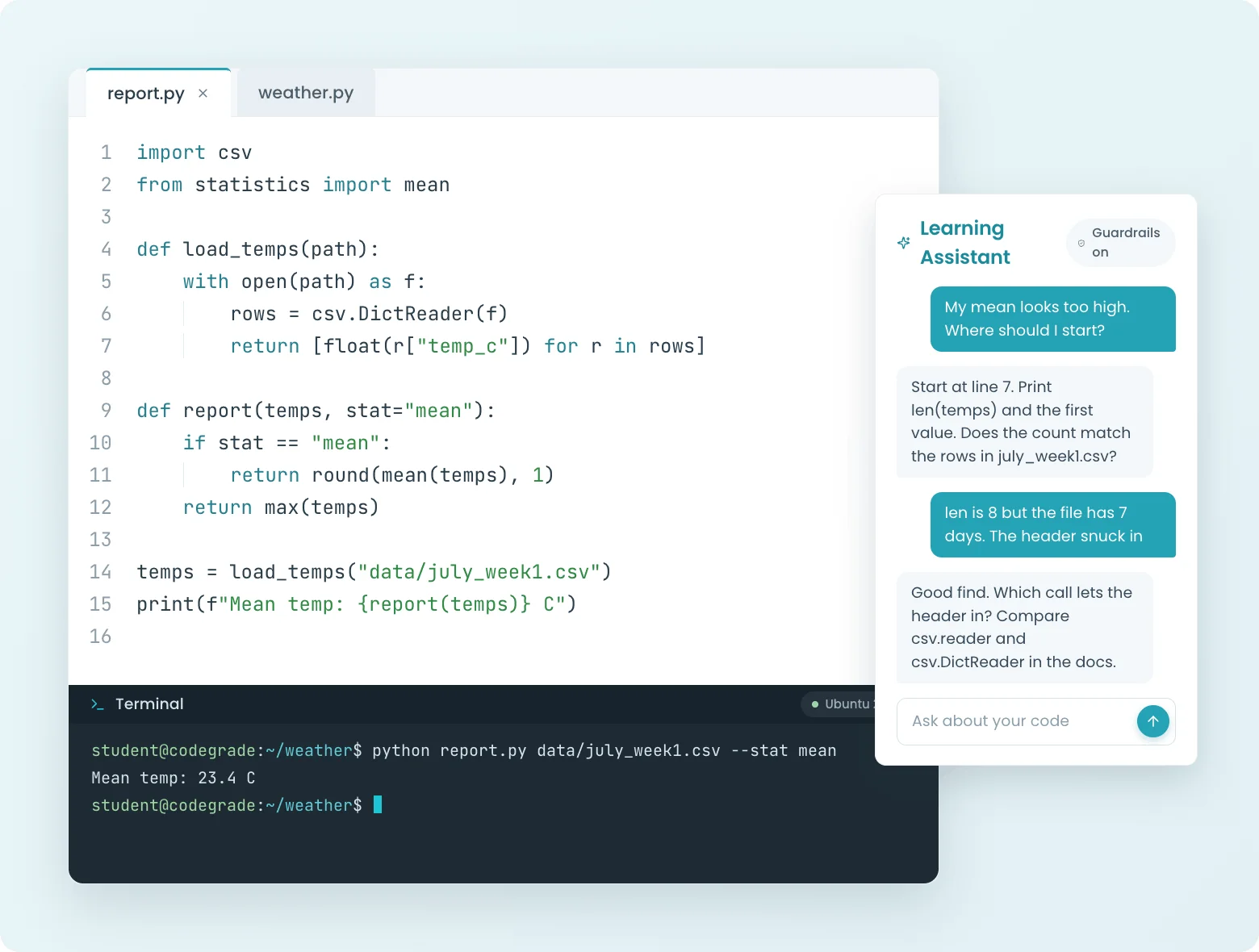This screenshot has height=952, width=1259.
Task: Click 'rows = csv.DictReader(f)' line
Action: click(369, 314)
